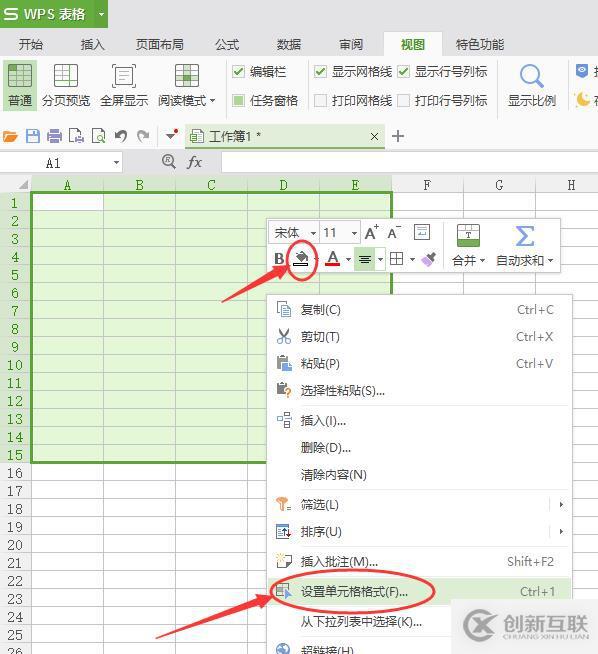Choose Copy (复制) from context menu
The image size is (598, 654).
[419, 309]
